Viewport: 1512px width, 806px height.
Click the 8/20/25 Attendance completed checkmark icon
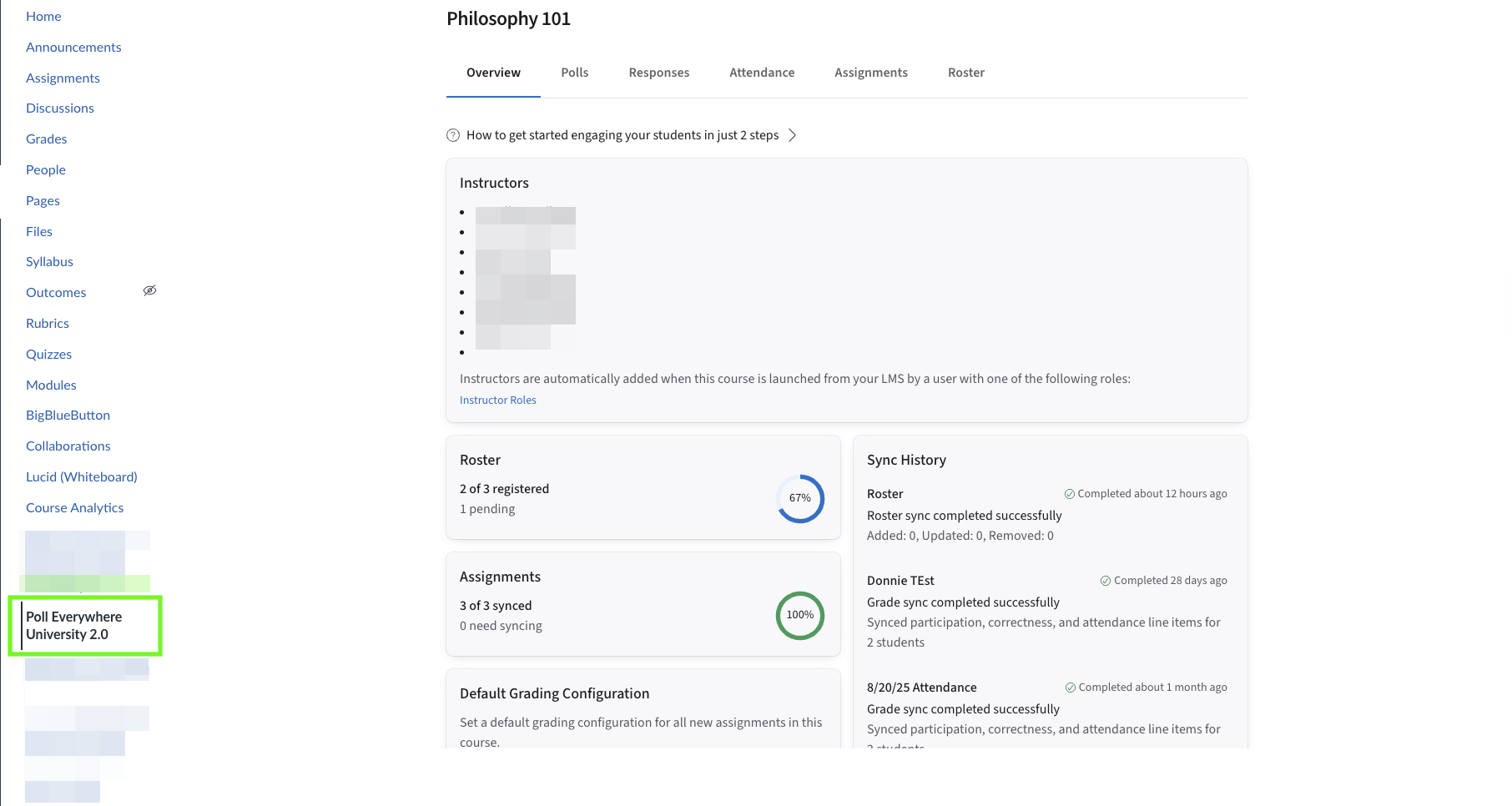pos(1071,688)
